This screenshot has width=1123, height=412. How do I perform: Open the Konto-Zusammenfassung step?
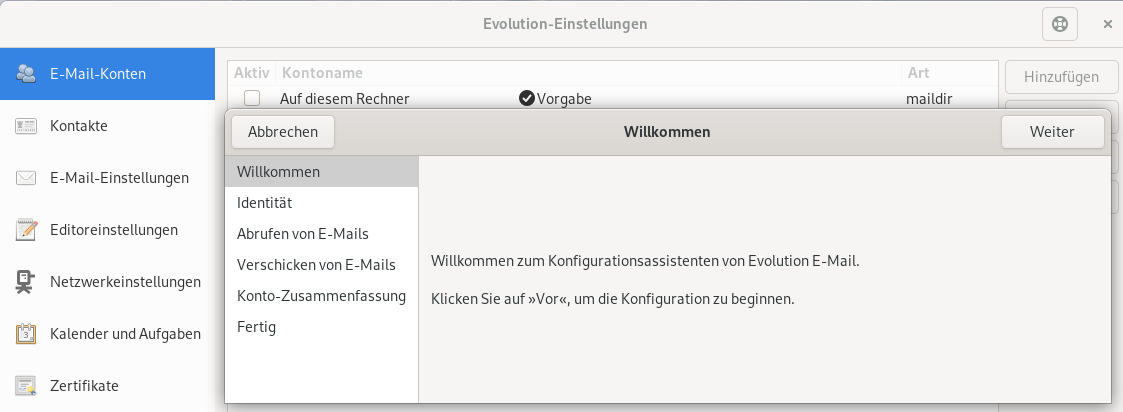320,296
